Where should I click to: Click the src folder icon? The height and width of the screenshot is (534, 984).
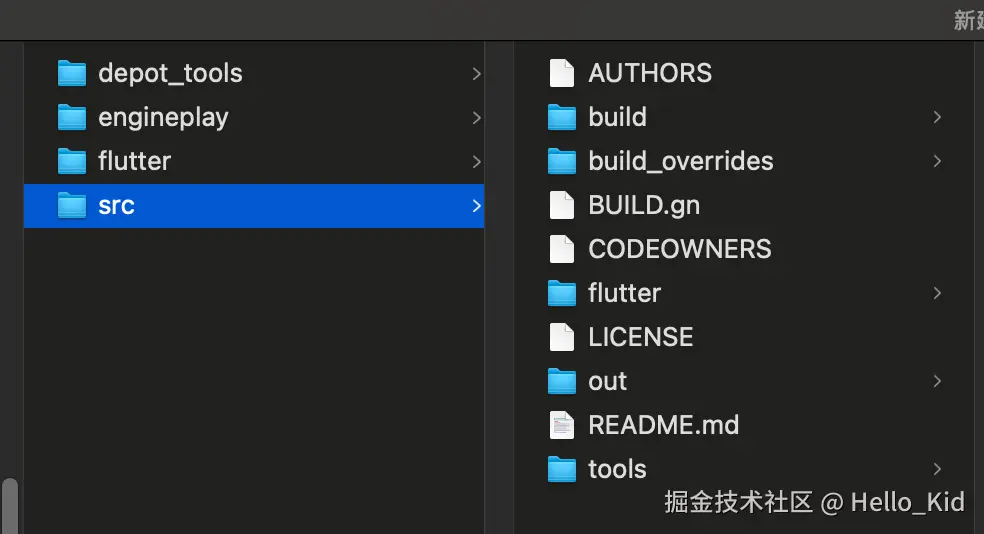click(72, 206)
